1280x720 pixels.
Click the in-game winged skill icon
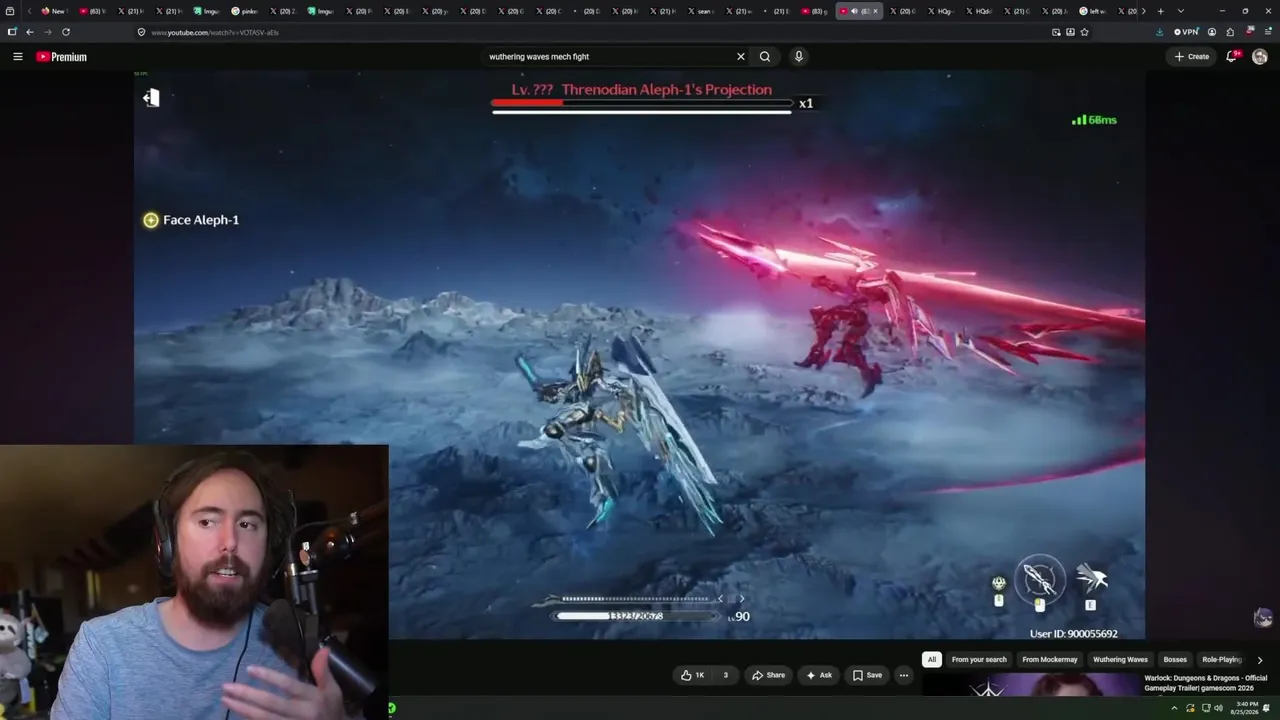click(x=1091, y=577)
